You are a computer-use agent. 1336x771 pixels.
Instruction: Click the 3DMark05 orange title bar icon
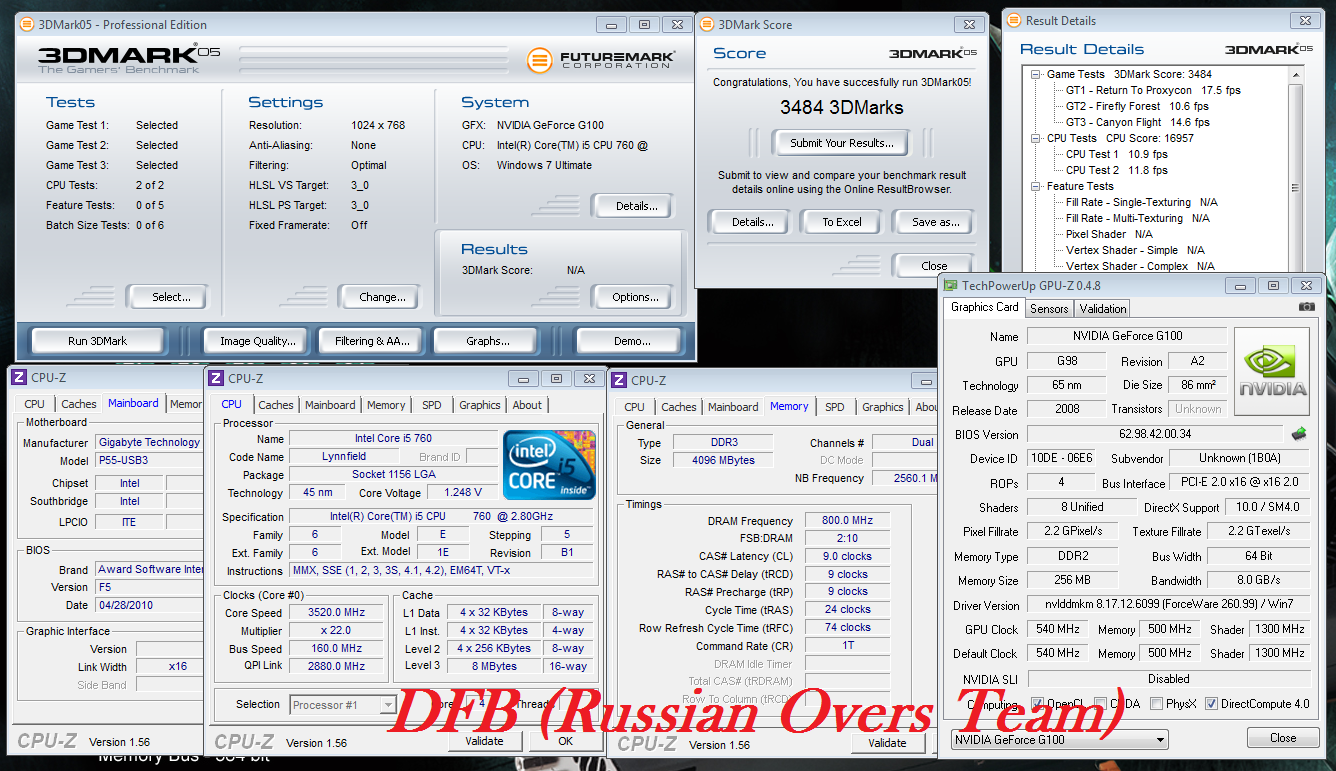pyautogui.click(x=26, y=25)
